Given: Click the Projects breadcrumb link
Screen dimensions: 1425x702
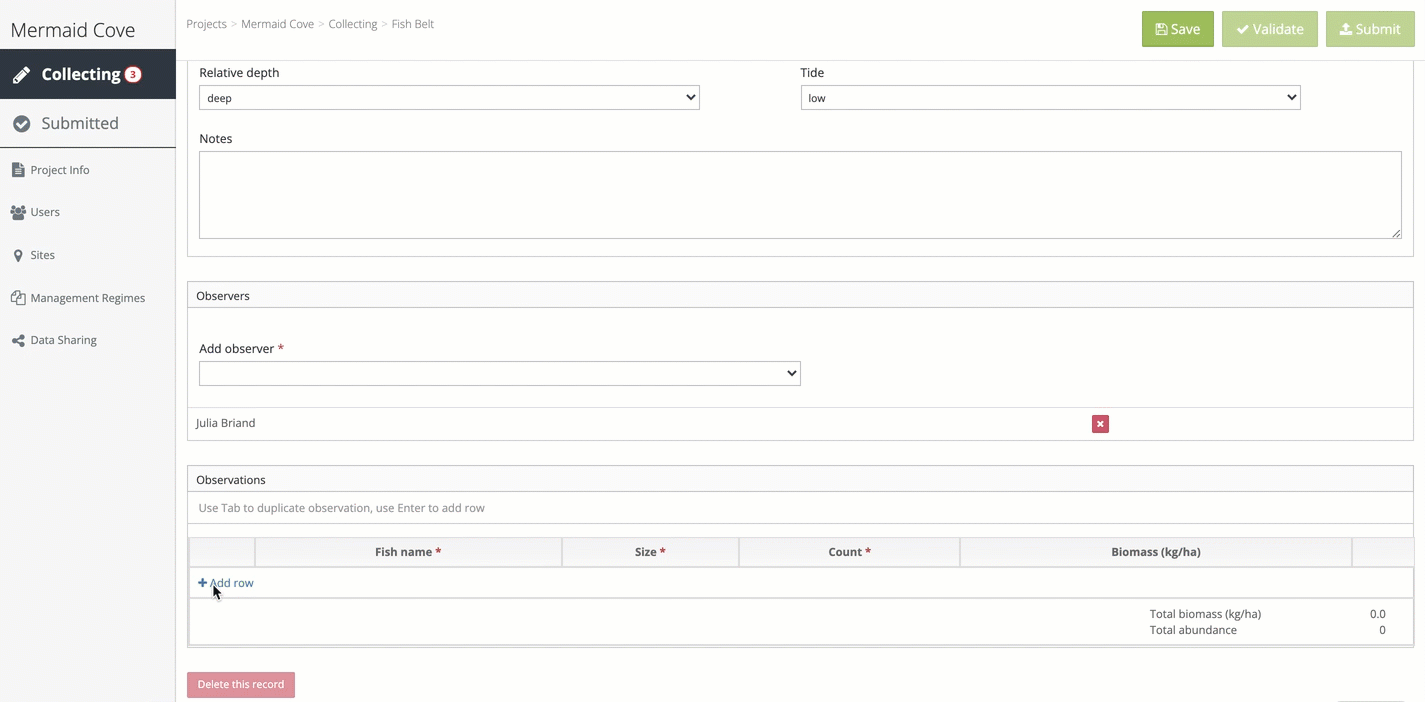Looking at the screenshot, I should click(207, 24).
